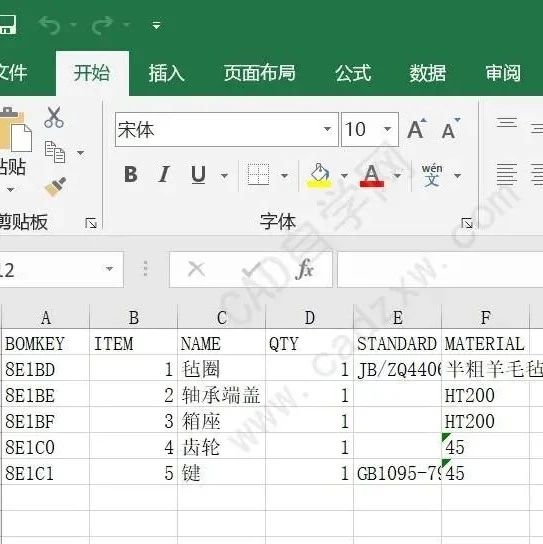Image resolution: width=543 pixels, height=544 pixels.
Task: Open the 宋体 font name dropdown
Action: 327,129
